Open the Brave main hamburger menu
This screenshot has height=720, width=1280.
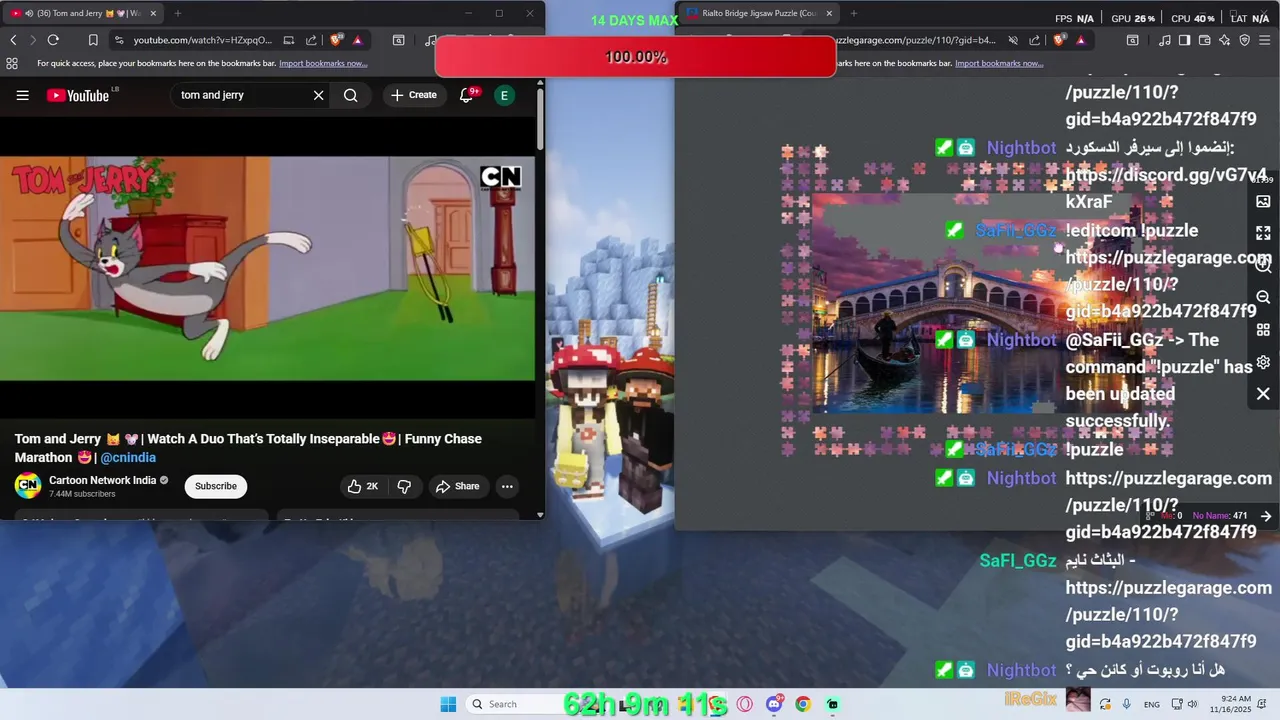(x=1266, y=40)
